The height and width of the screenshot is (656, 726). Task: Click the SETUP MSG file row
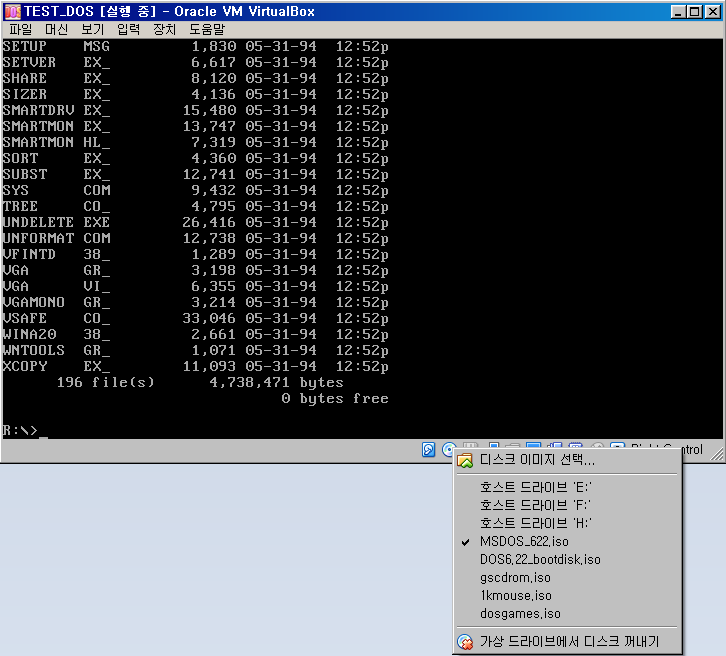point(195,46)
